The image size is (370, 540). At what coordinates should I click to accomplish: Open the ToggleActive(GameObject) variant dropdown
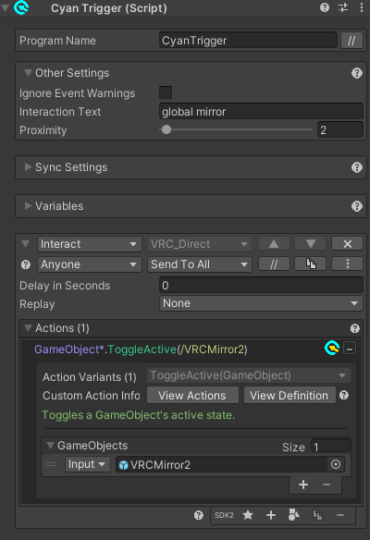tap(249, 375)
